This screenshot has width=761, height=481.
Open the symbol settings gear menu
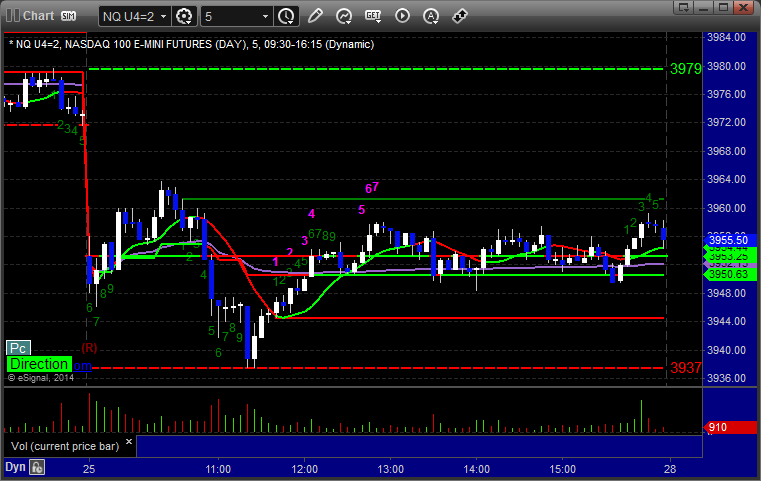[x=184, y=17]
